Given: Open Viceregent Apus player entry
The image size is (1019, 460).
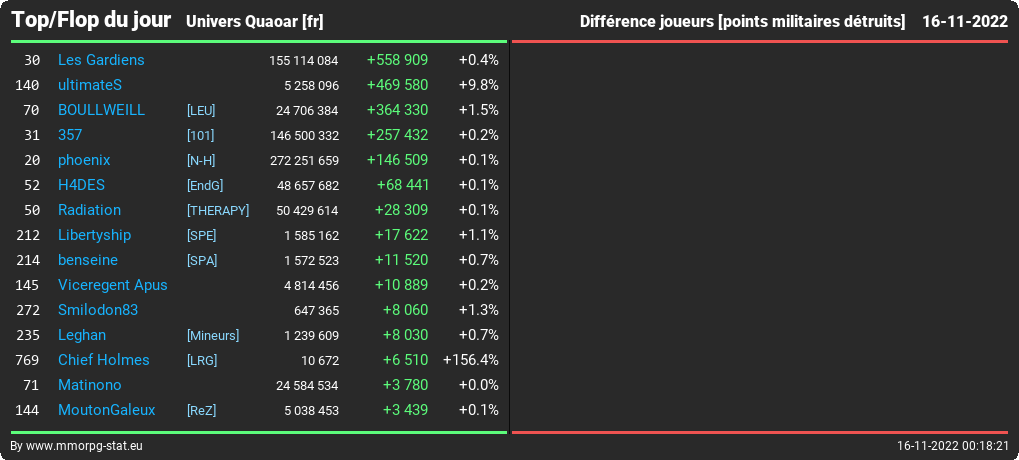Looking at the screenshot, I should pos(112,285).
